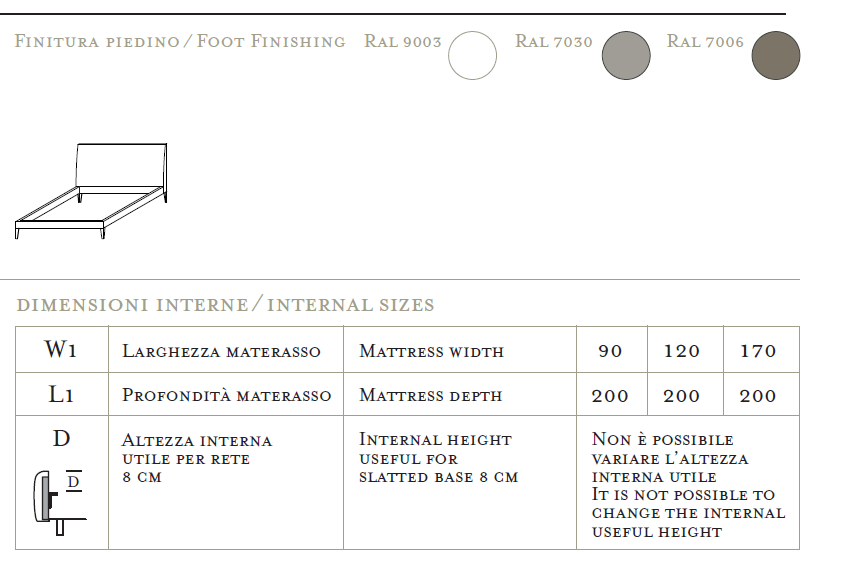The height and width of the screenshot is (569, 859).
Task: Click the headboard D section diagram
Action: coord(60,502)
